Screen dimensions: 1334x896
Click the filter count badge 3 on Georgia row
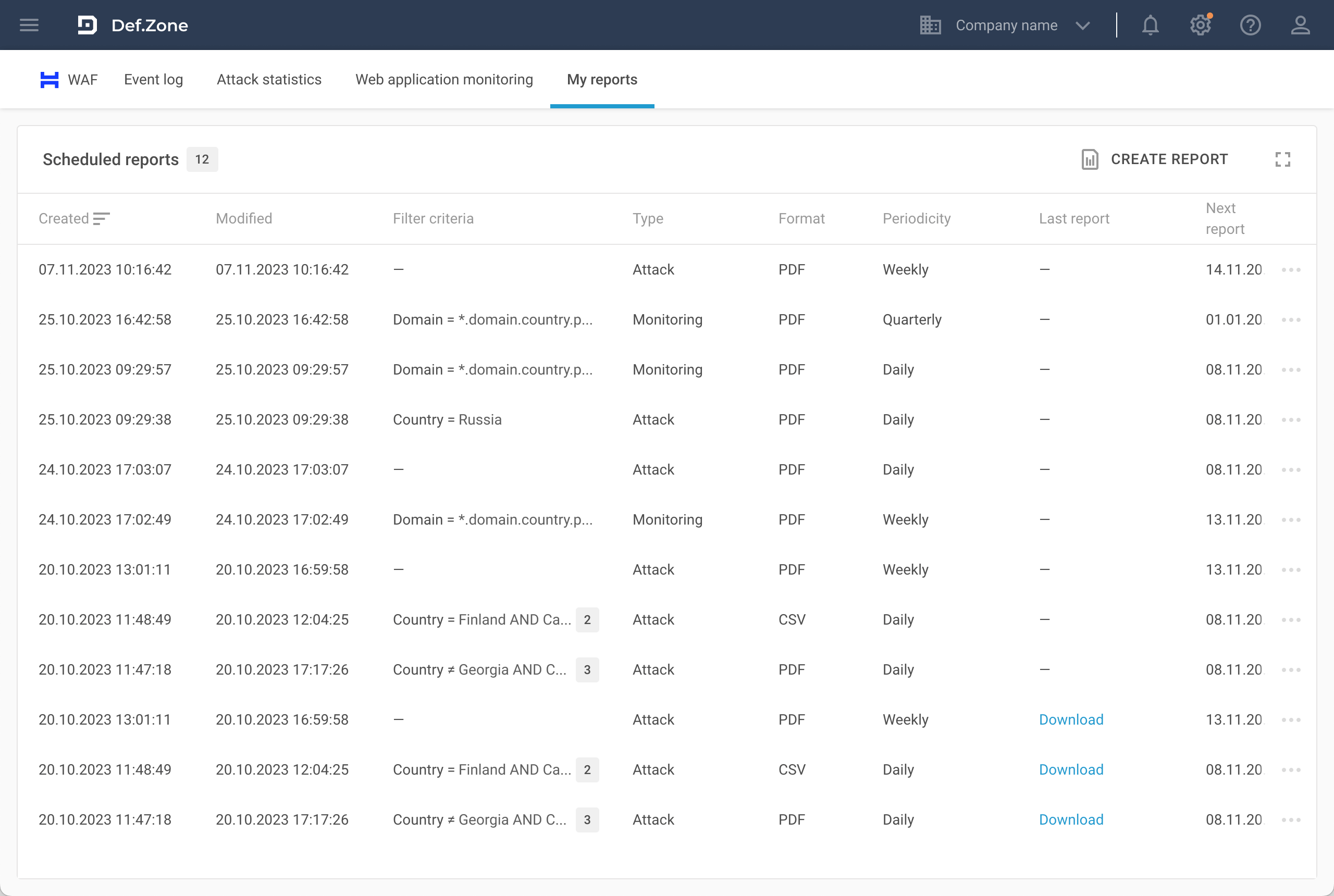click(586, 670)
